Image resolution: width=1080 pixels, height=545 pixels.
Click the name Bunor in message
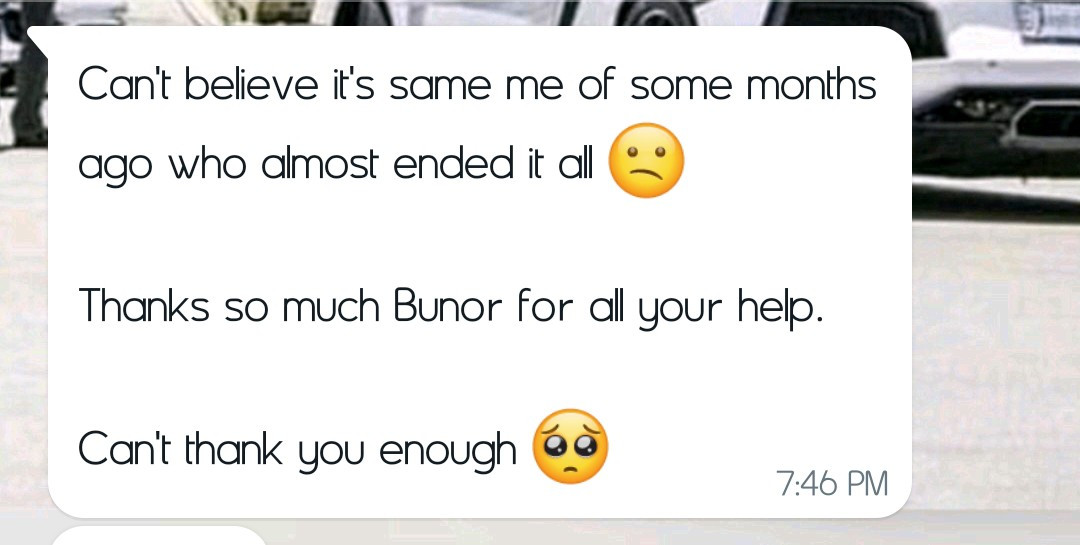[x=448, y=307]
